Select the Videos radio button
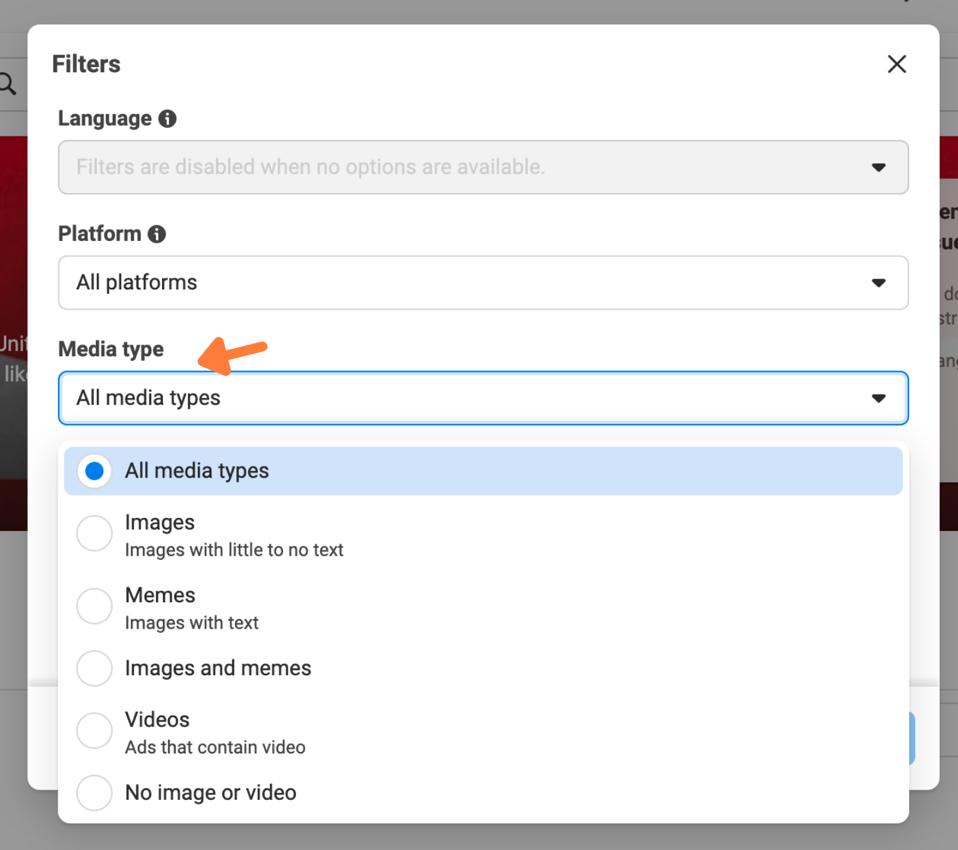Screen dimensions: 958x850 coord(94,731)
